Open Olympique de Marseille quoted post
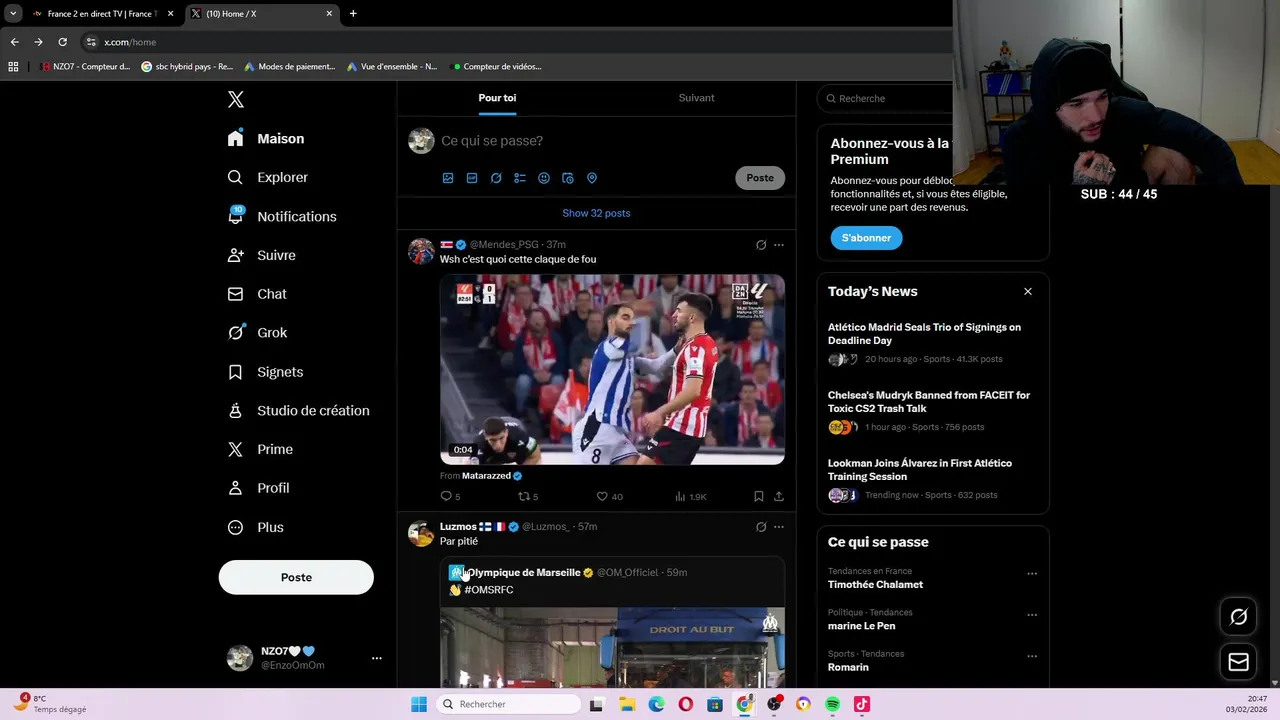 (612, 622)
